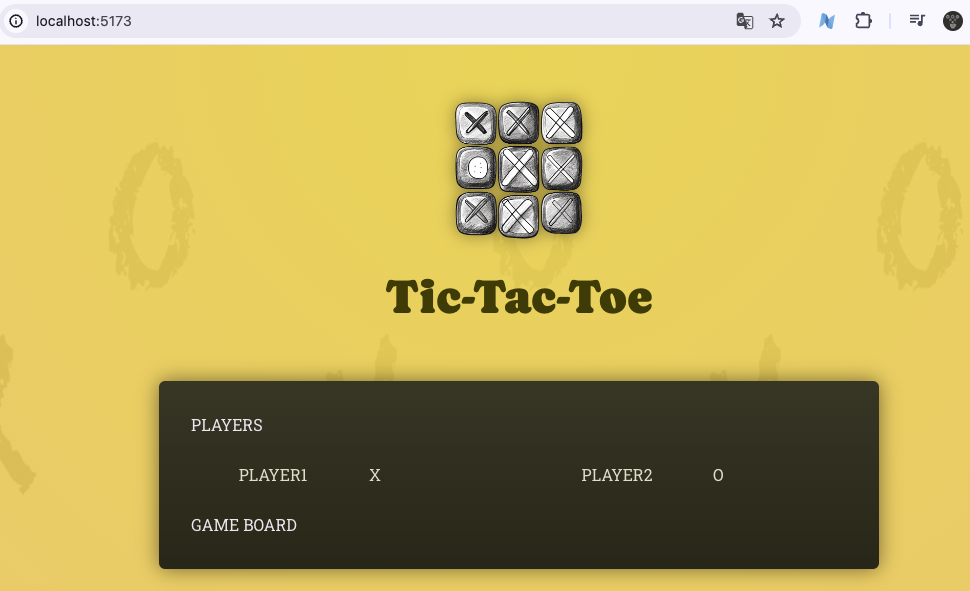
Task: Click the localhost:5173 address bar
Action: [400, 21]
